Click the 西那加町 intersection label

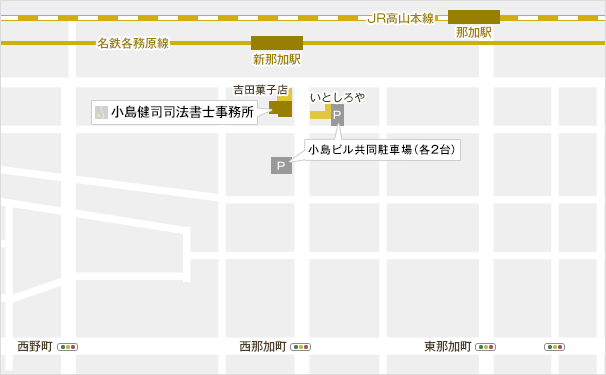(263, 346)
